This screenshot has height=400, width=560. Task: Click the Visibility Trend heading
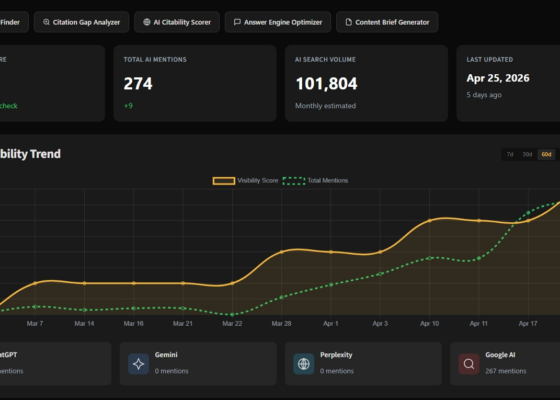(30, 154)
